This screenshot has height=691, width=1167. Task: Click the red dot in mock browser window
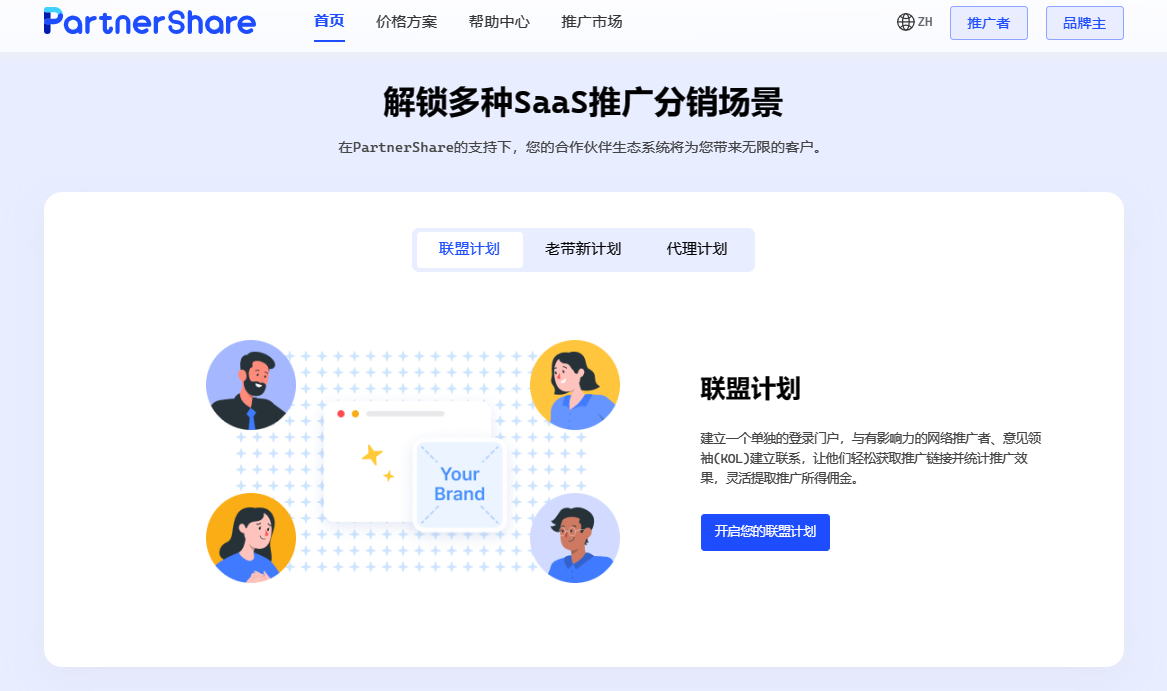(x=341, y=413)
